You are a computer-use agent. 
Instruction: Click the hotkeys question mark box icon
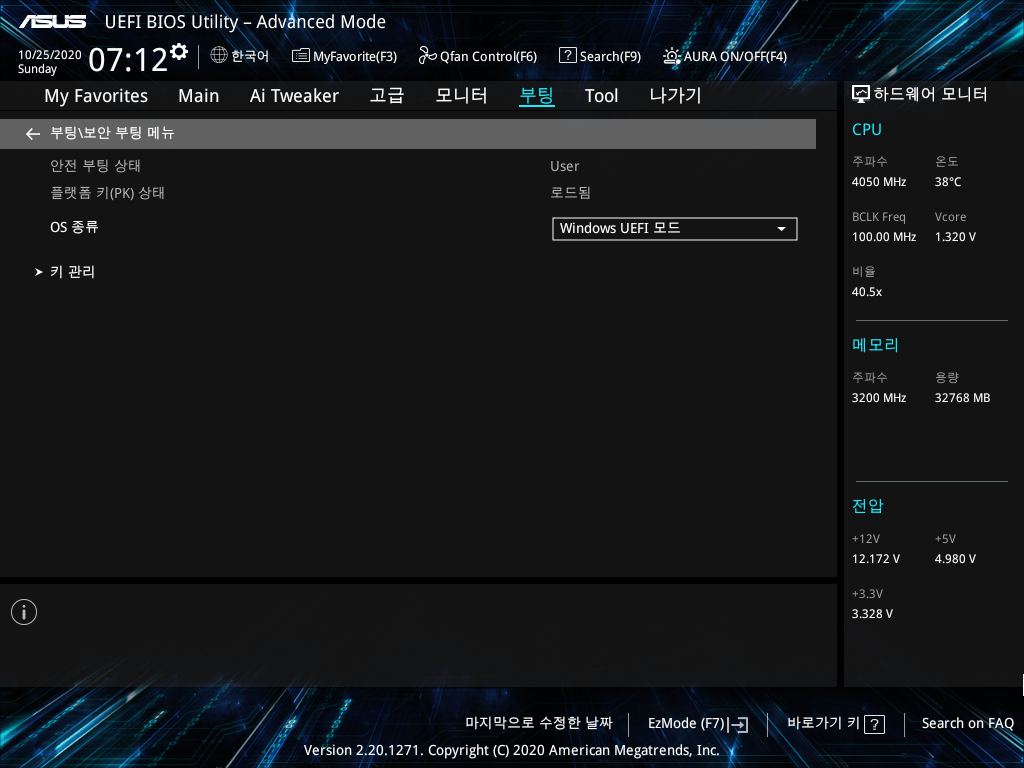(874, 724)
